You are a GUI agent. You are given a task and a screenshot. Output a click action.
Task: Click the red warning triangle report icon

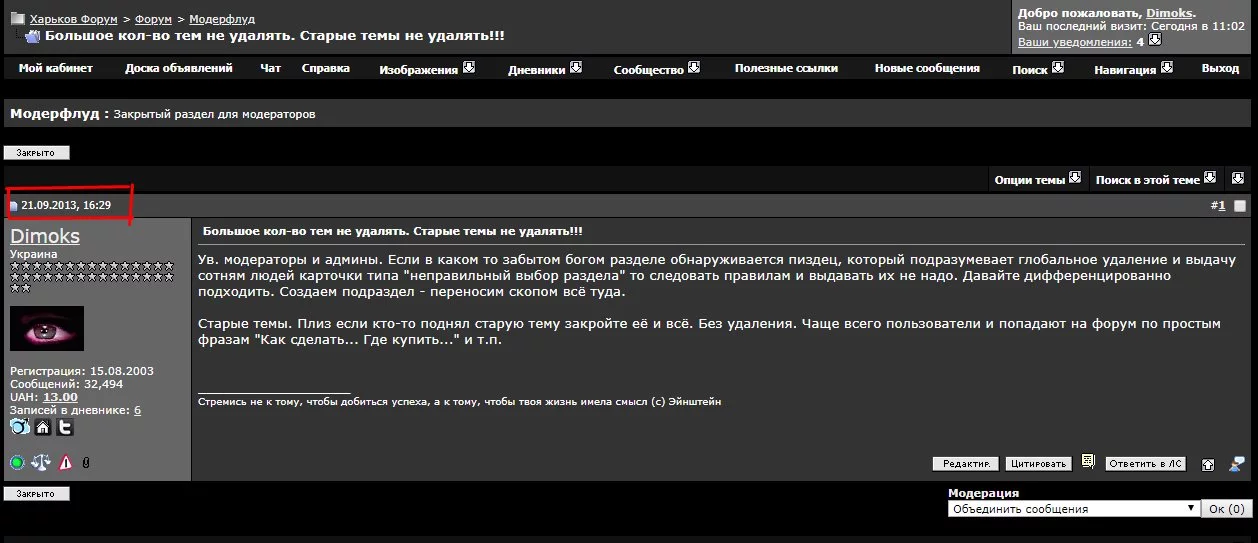tap(66, 463)
